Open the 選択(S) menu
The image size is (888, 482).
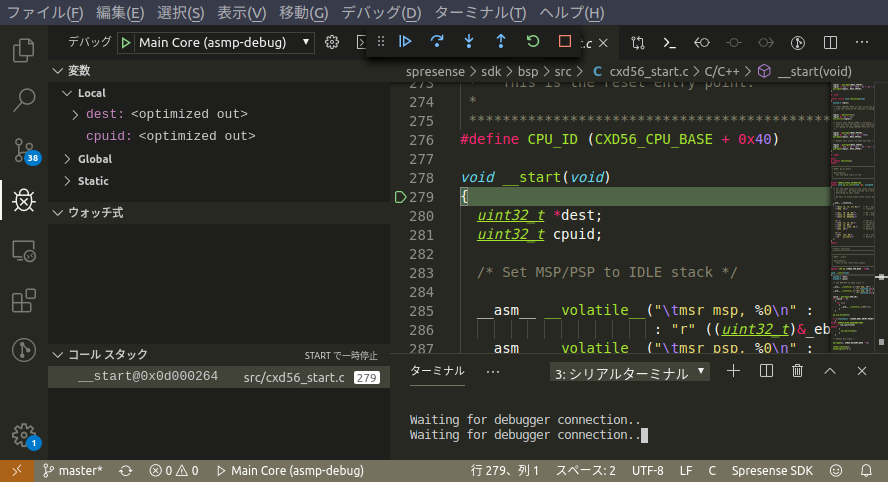click(181, 12)
